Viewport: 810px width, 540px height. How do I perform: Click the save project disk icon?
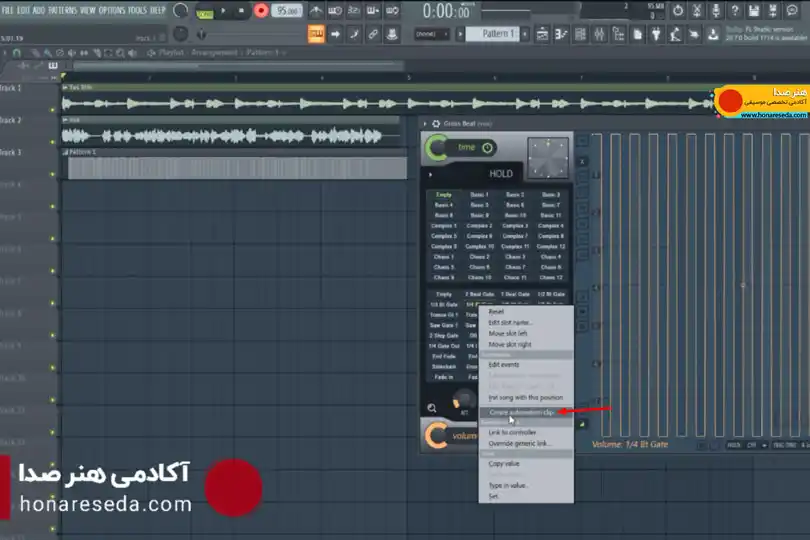click(754, 10)
